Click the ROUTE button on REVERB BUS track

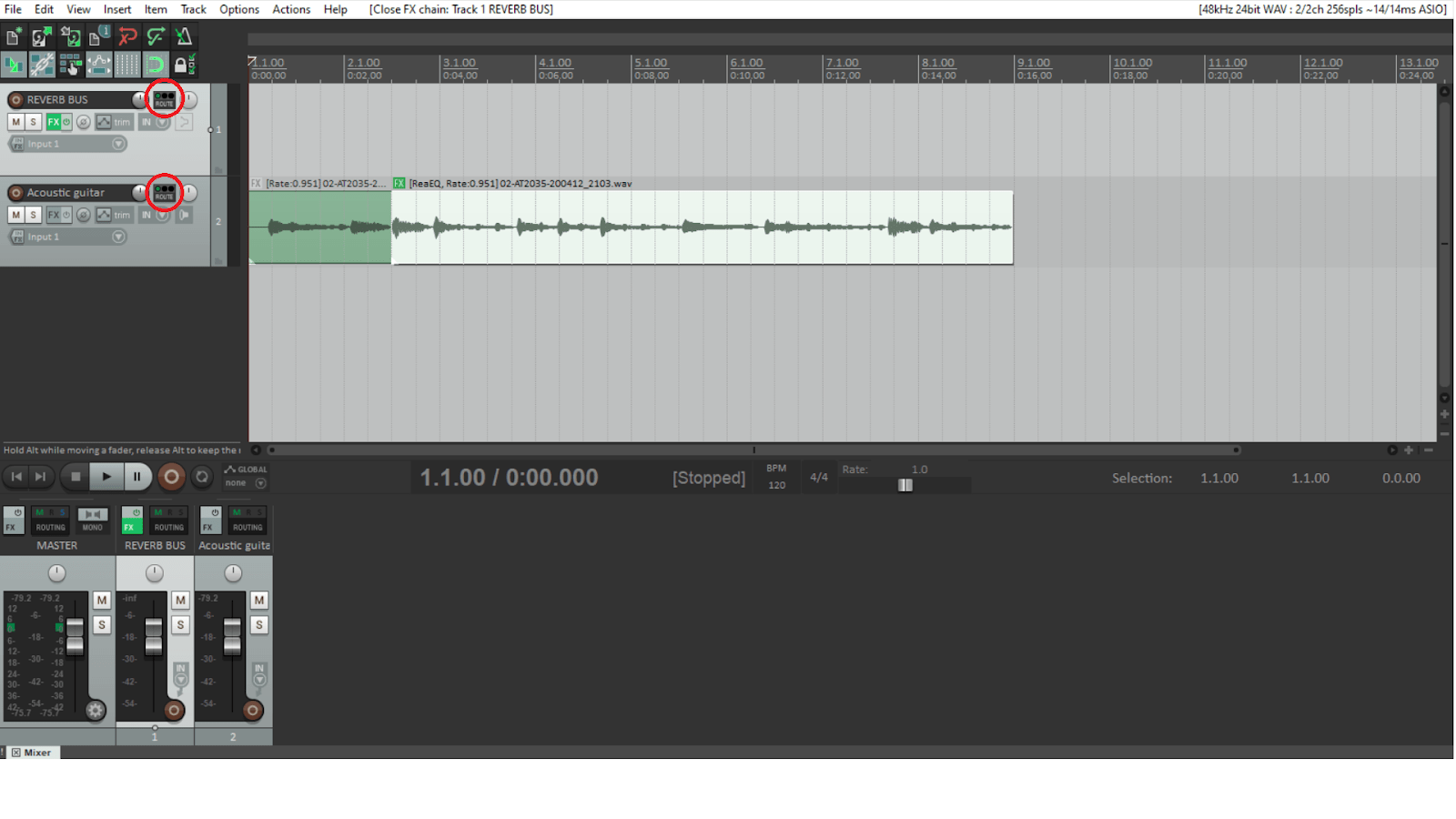(x=164, y=100)
